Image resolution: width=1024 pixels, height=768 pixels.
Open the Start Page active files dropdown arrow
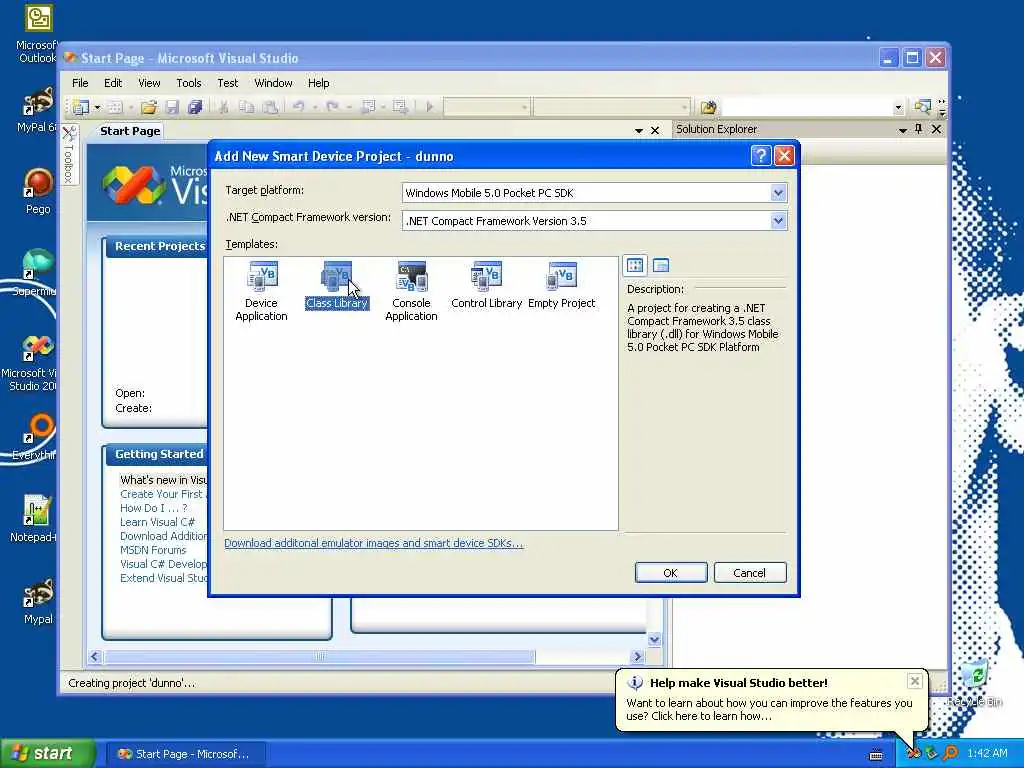click(x=639, y=131)
